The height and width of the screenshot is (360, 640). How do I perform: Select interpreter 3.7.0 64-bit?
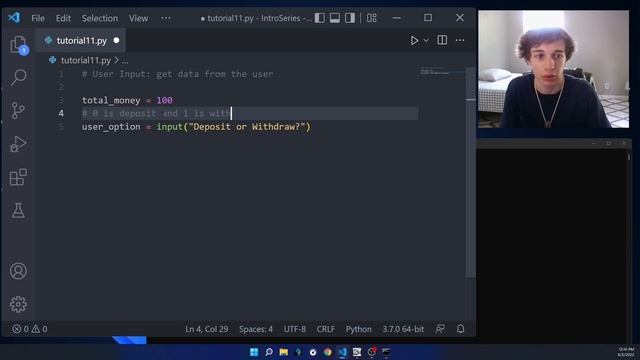403,329
